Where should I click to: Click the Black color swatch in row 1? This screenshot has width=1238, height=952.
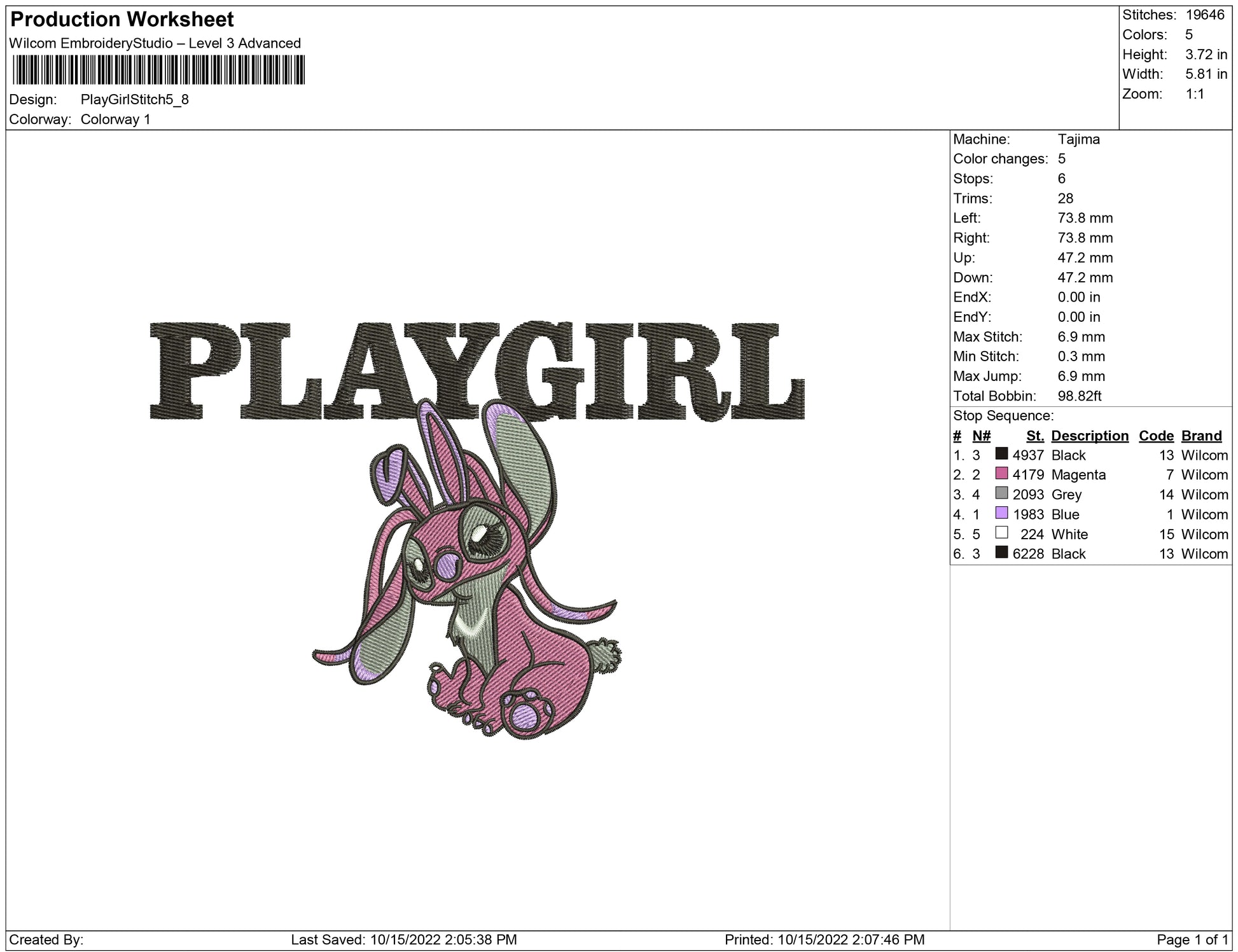[x=1001, y=454]
